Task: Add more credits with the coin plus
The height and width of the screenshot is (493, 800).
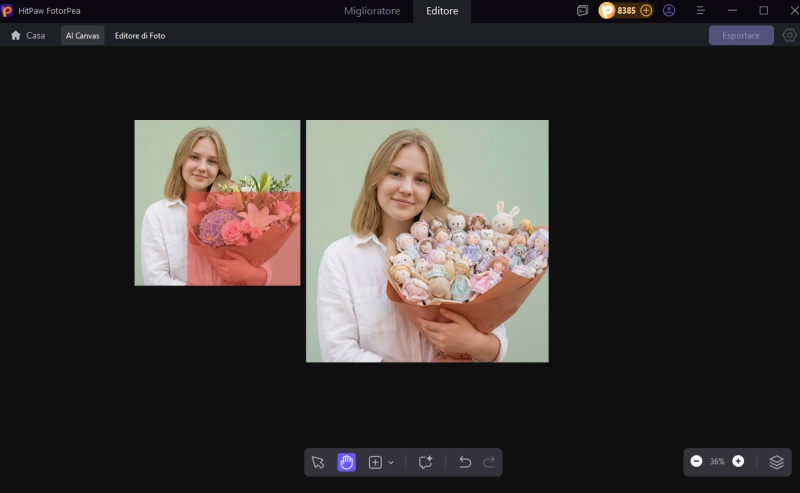Action: (x=646, y=11)
